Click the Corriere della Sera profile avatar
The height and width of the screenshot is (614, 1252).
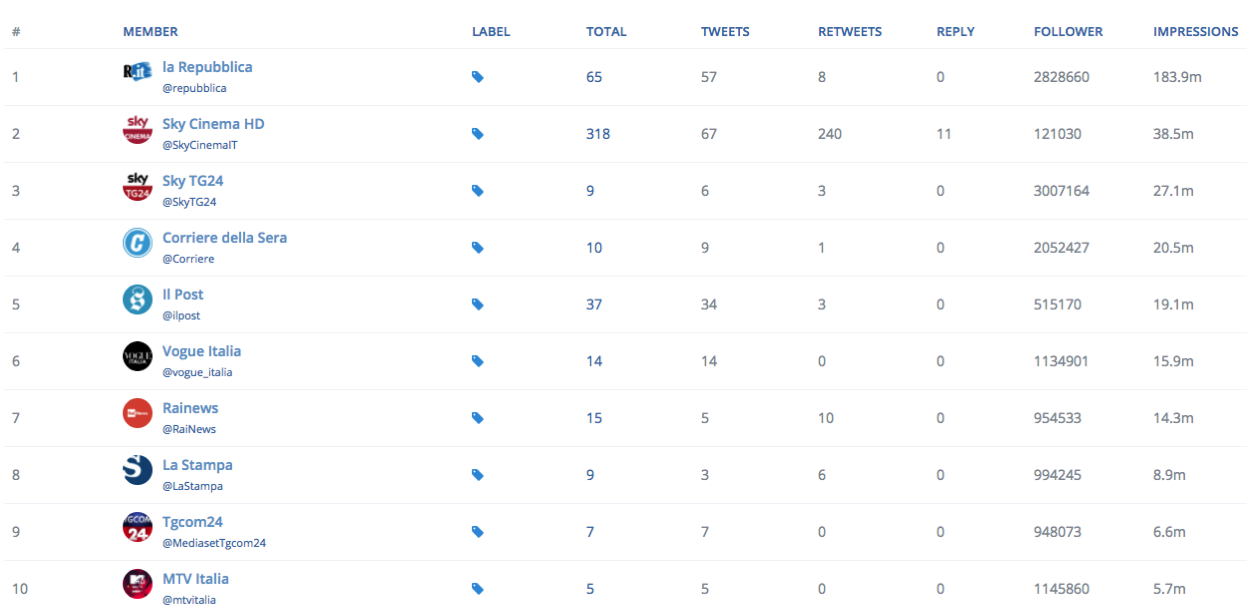point(138,243)
